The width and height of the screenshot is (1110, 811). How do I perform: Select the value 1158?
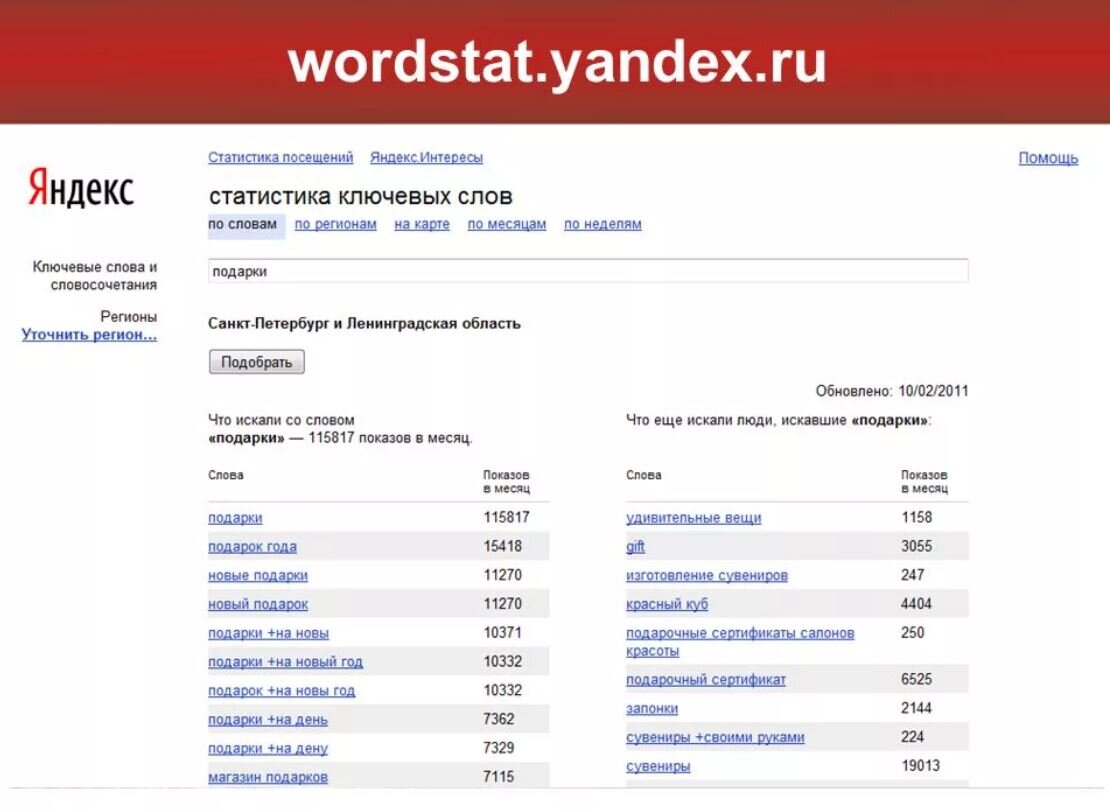(x=916, y=517)
